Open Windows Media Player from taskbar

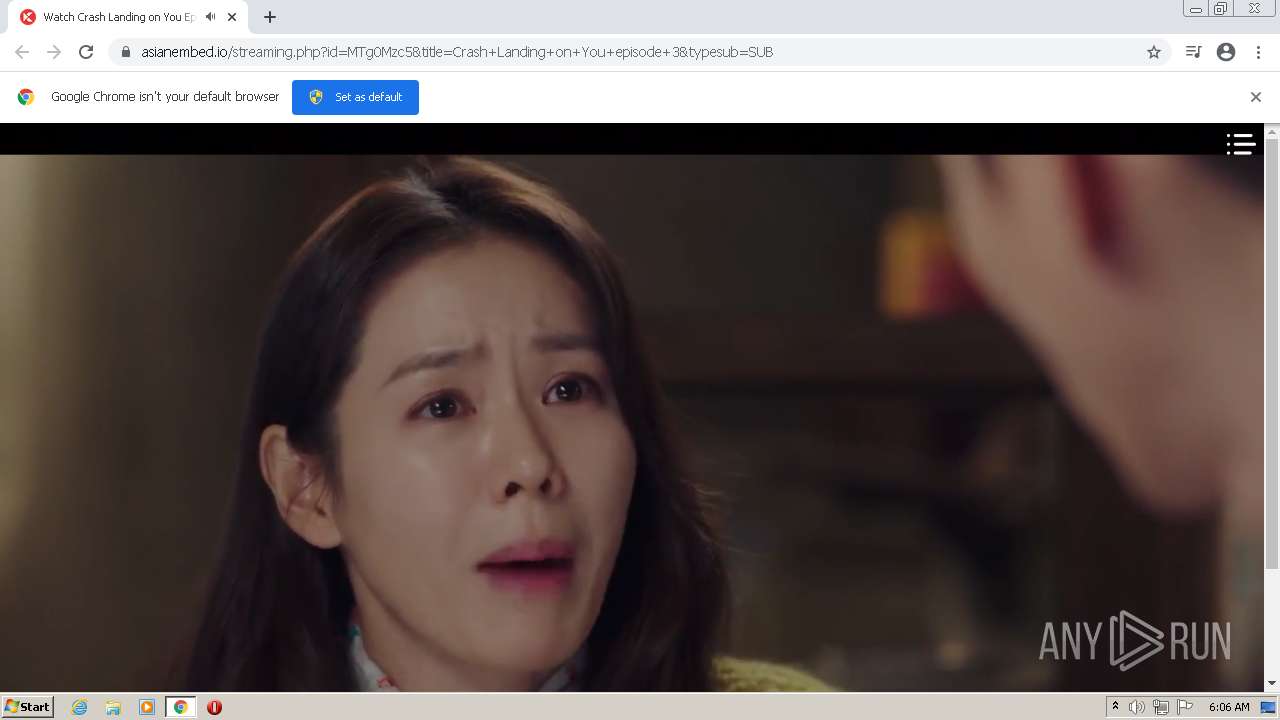[x=147, y=707]
